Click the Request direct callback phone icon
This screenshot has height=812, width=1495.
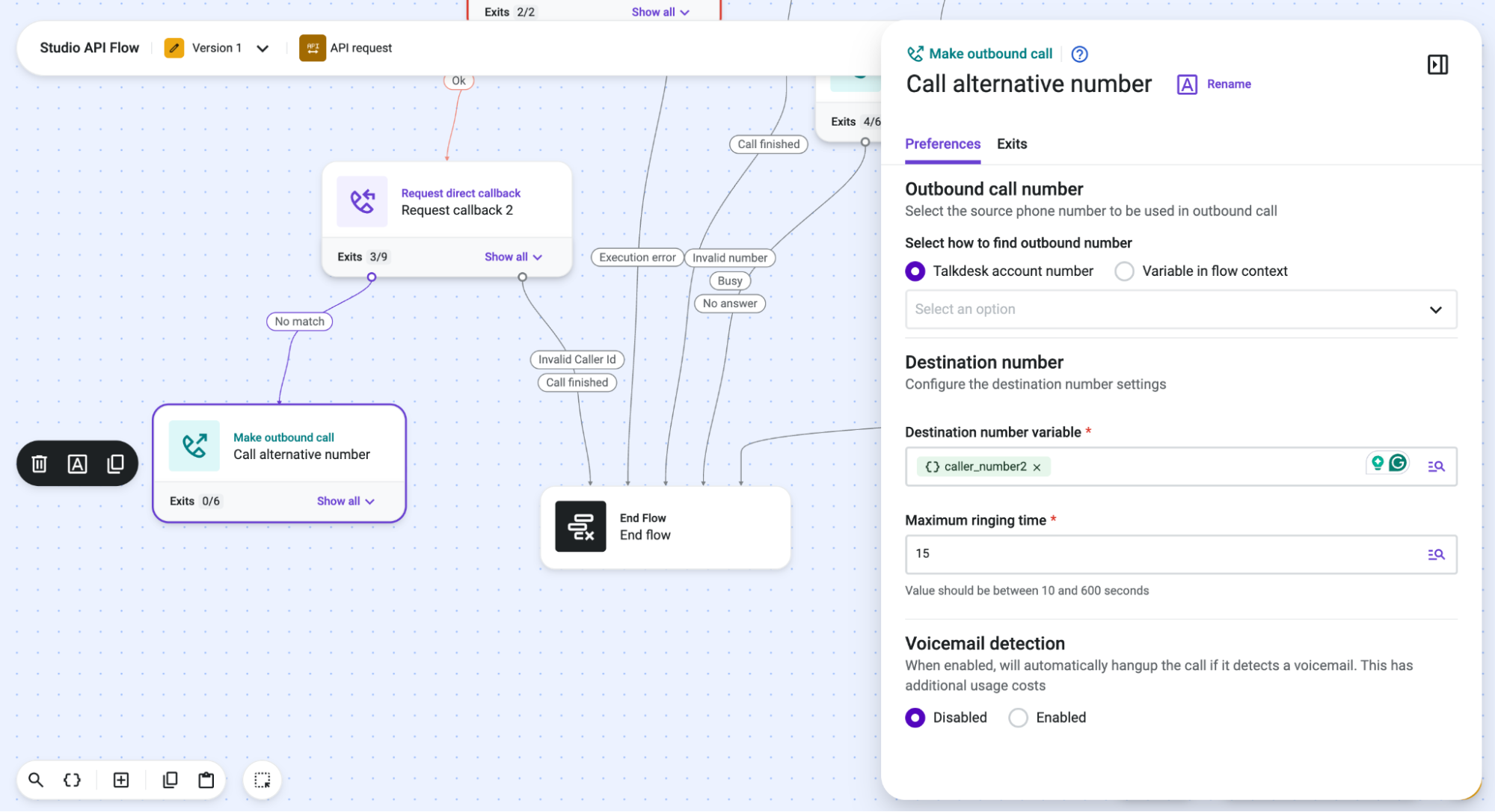pyautogui.click(x=362, y=201)
